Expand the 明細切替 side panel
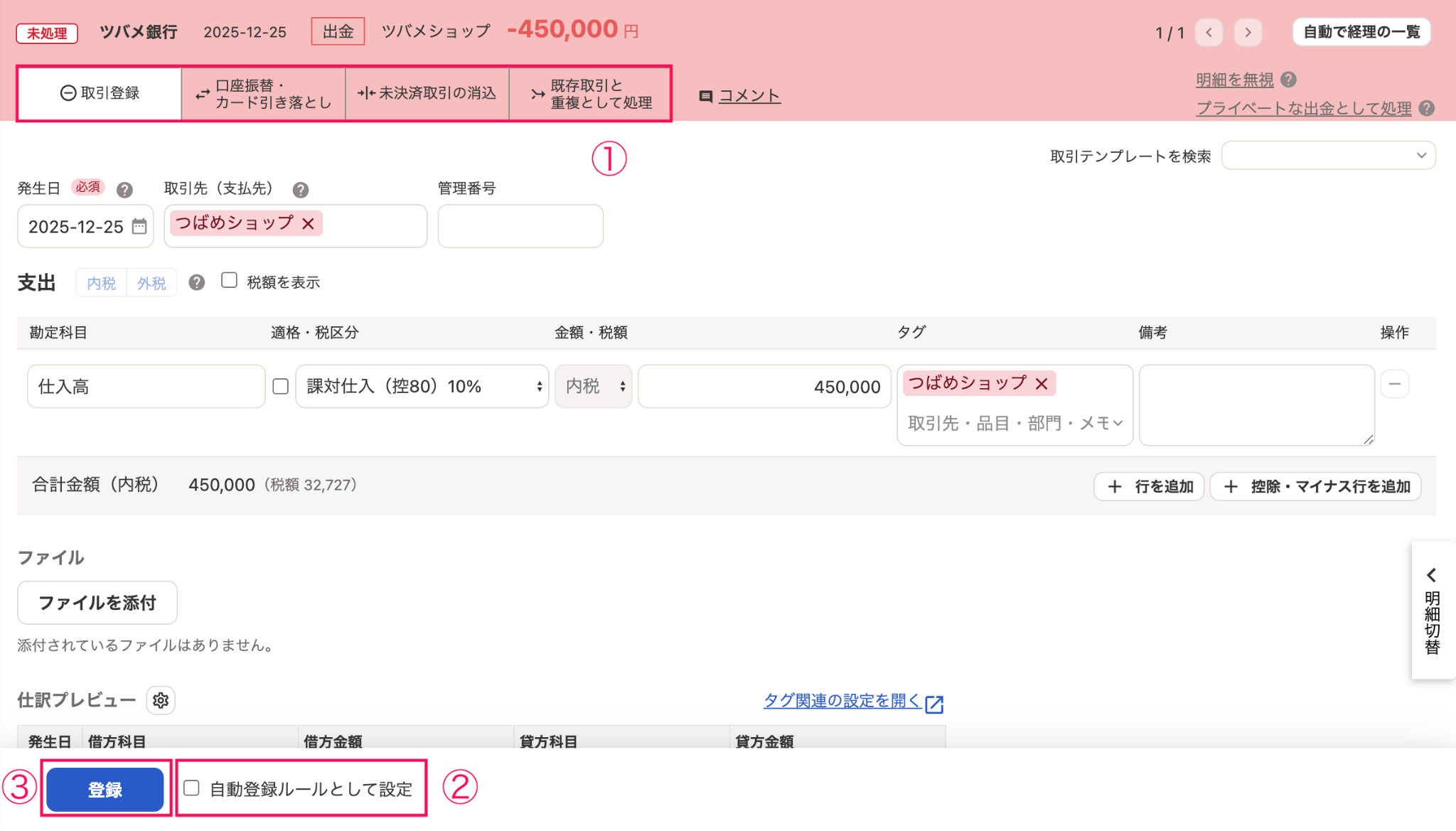Viewport: 1456px width, 831px height. (1433, 610)
